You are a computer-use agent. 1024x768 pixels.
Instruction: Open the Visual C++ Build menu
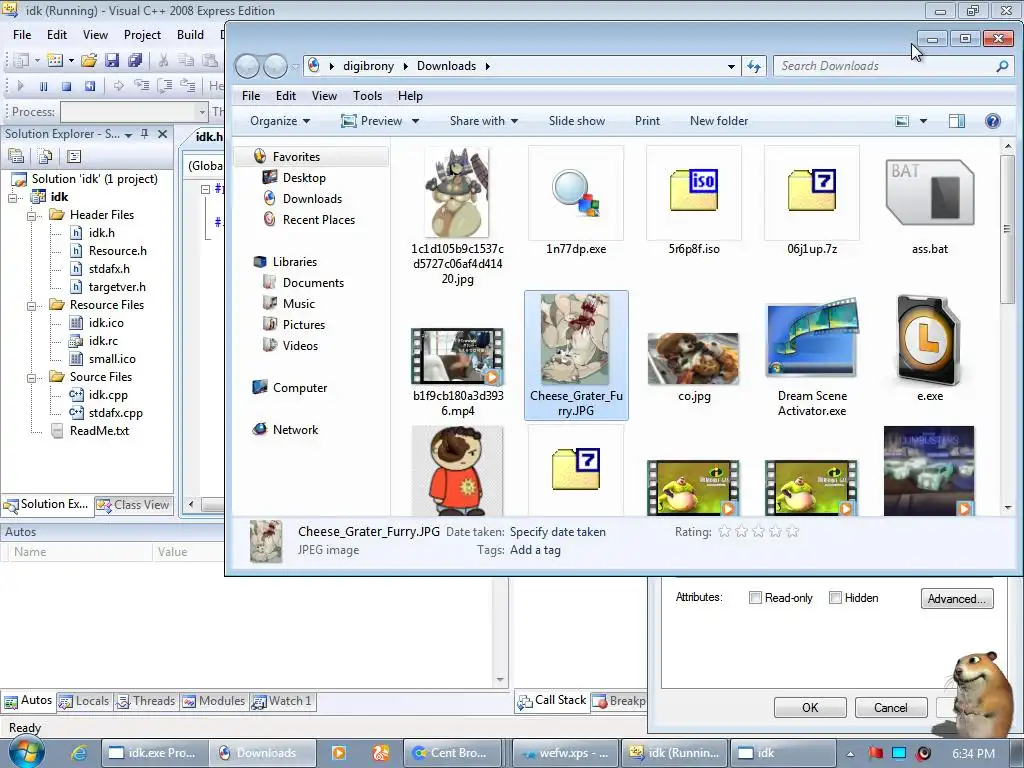tap(190, 35)
